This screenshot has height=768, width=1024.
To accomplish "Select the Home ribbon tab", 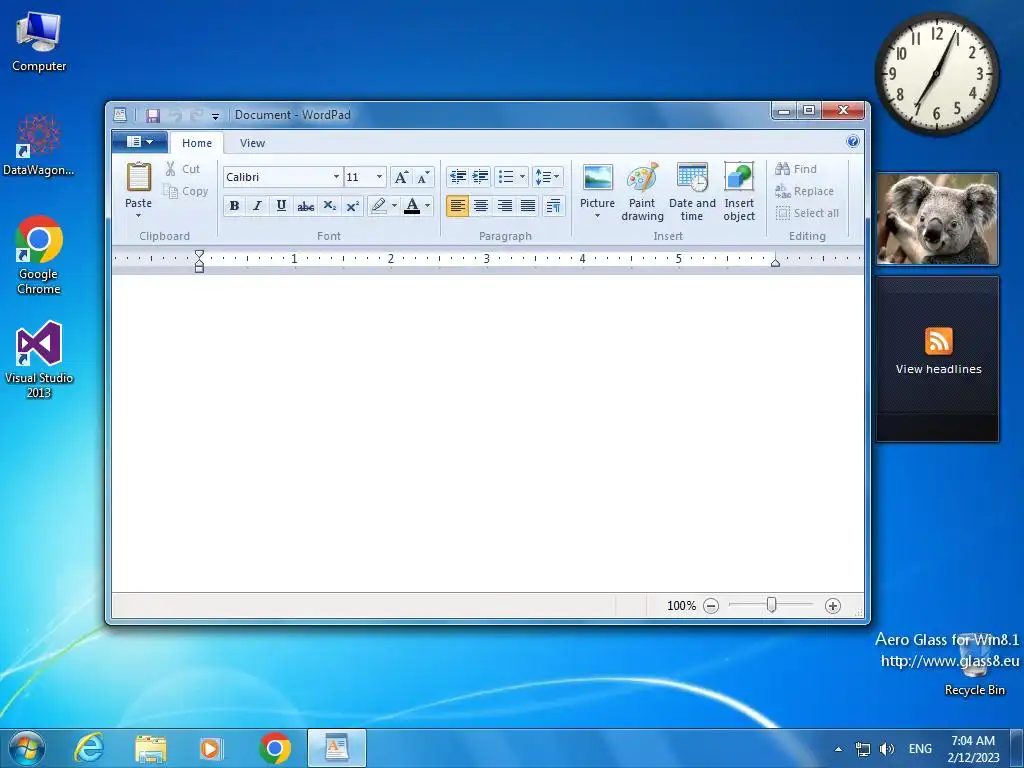I will click(197, 143).
